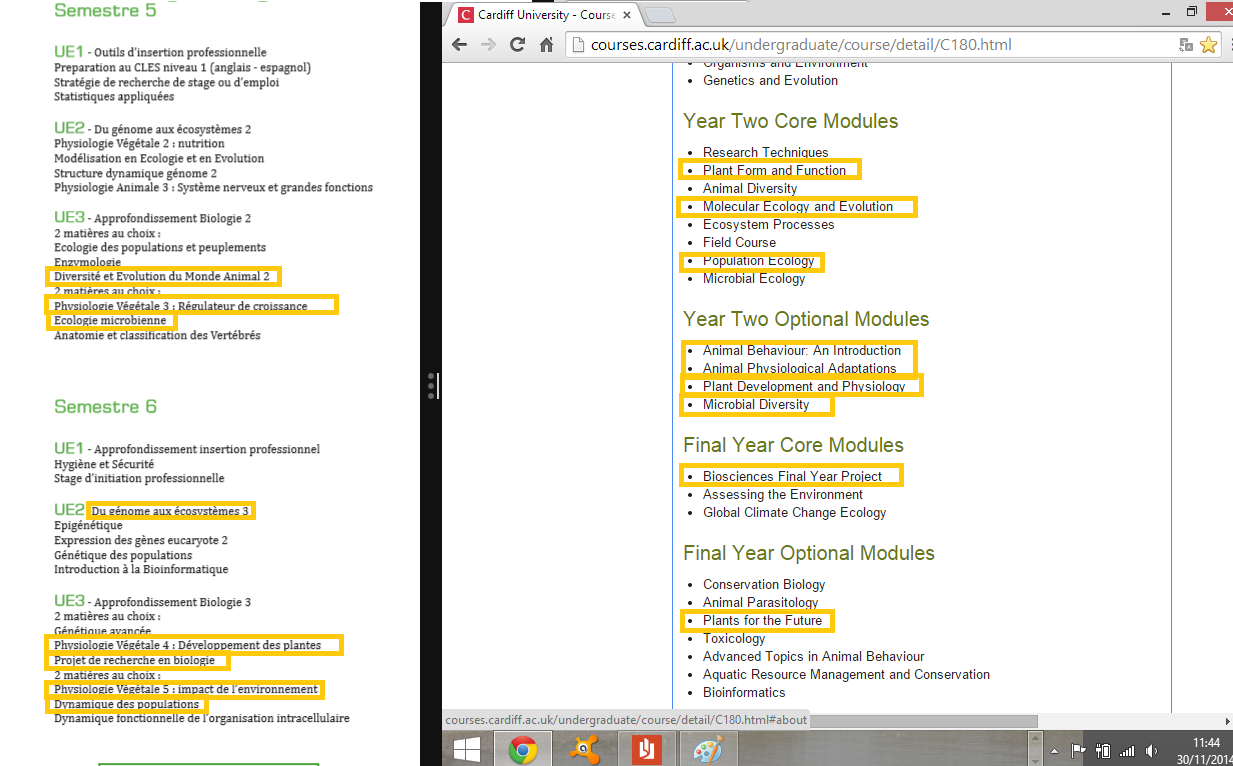1233x766 pixels.
Task: Open the Action Center flag icon
Action: tap(1078, 750)
